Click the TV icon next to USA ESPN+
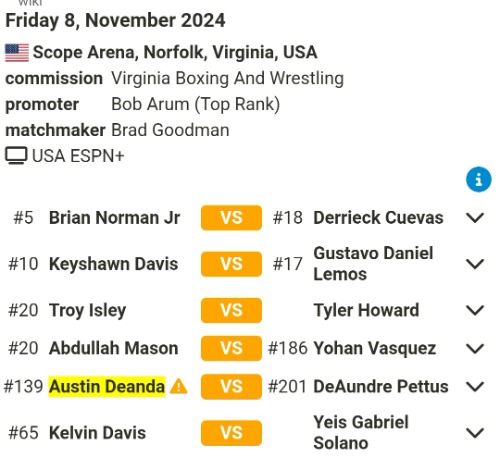Viewport: 500px width, 470px height. [16, 156]
